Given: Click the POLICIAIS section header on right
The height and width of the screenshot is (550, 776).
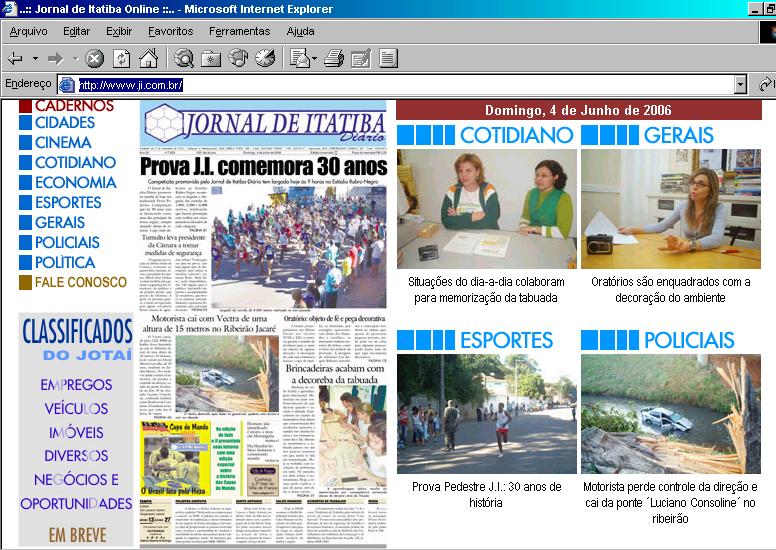Looking at the screenshot, I should pos(658,340).
